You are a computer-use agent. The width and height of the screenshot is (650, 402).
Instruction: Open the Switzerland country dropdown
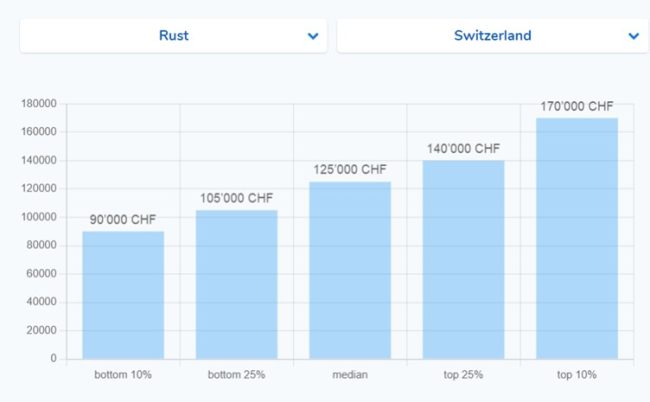click(492, 36)
